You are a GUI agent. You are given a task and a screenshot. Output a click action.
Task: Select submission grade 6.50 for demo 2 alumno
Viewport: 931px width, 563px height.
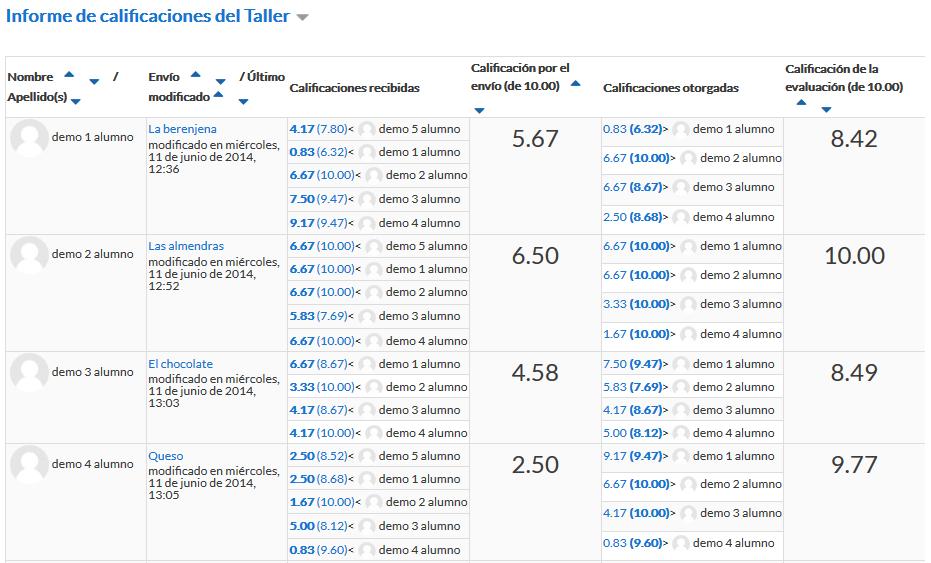point(535,255)
